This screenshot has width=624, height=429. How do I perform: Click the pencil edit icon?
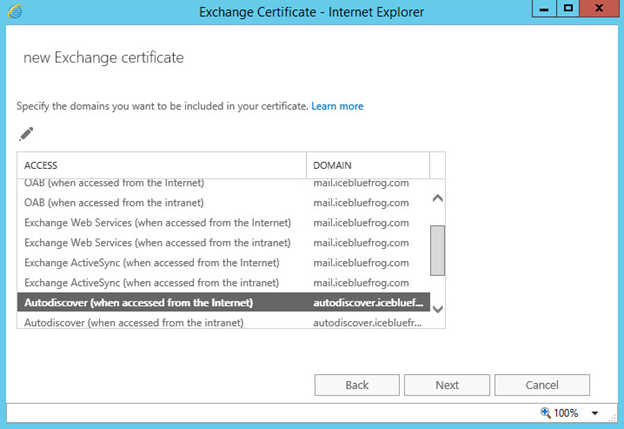(26, 134)
